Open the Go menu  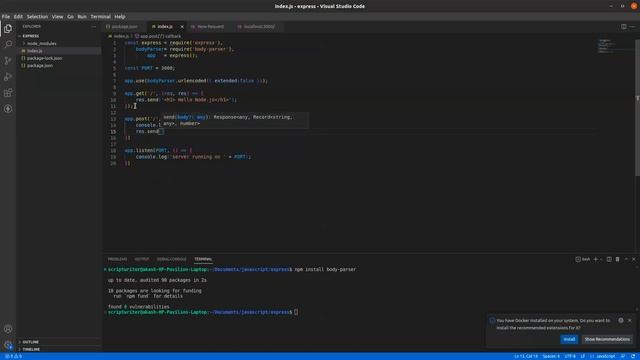point(70,17)
